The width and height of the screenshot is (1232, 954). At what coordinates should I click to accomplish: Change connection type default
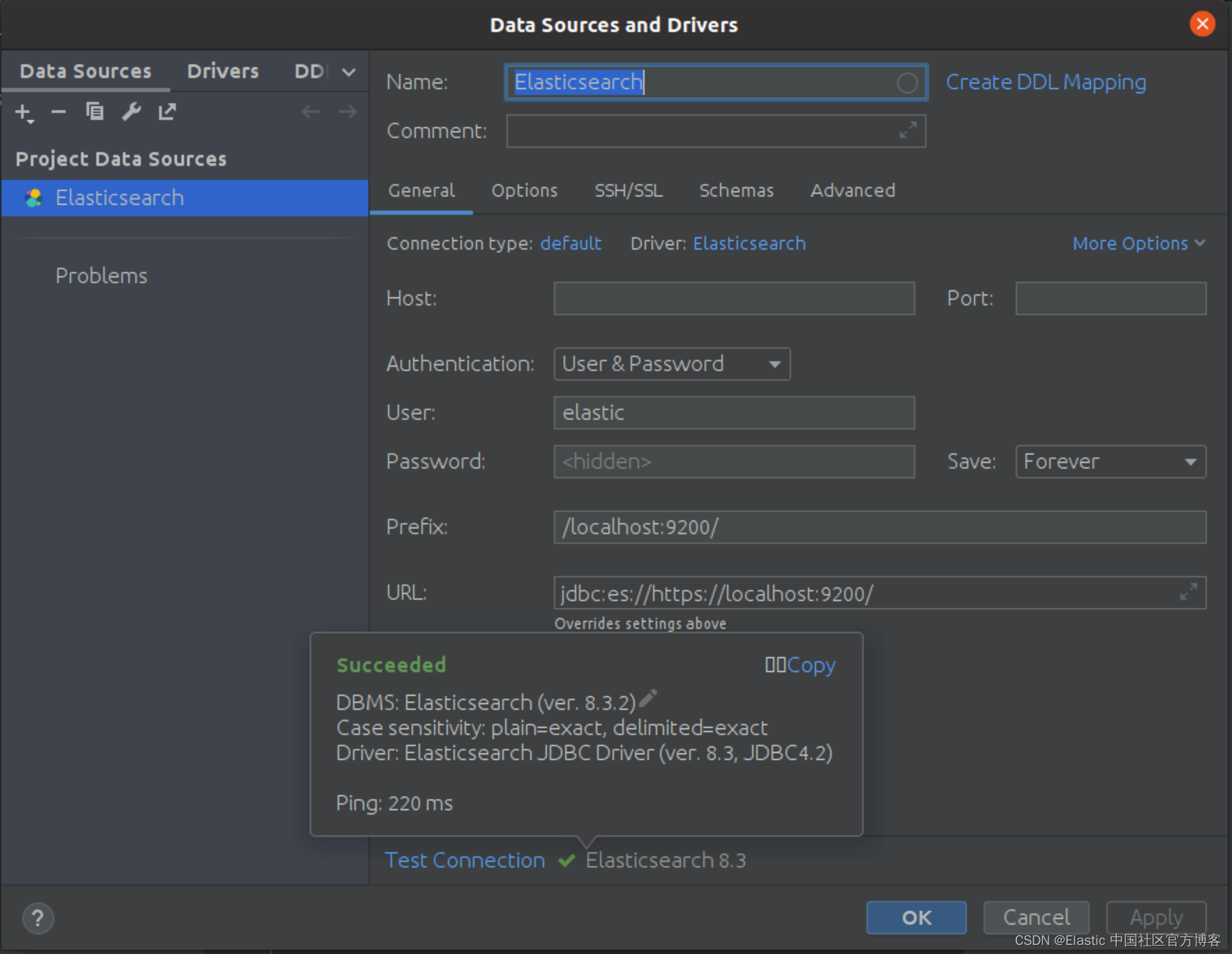(x=571, y=243)
